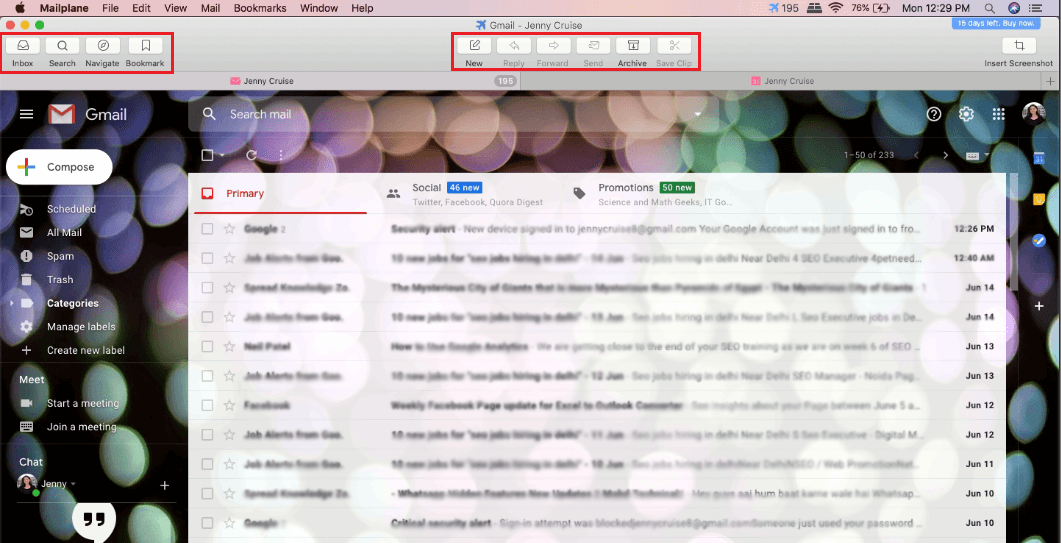Screen dimensions: 1061x543
Task: Click Join a meeting
Action: 81,427
